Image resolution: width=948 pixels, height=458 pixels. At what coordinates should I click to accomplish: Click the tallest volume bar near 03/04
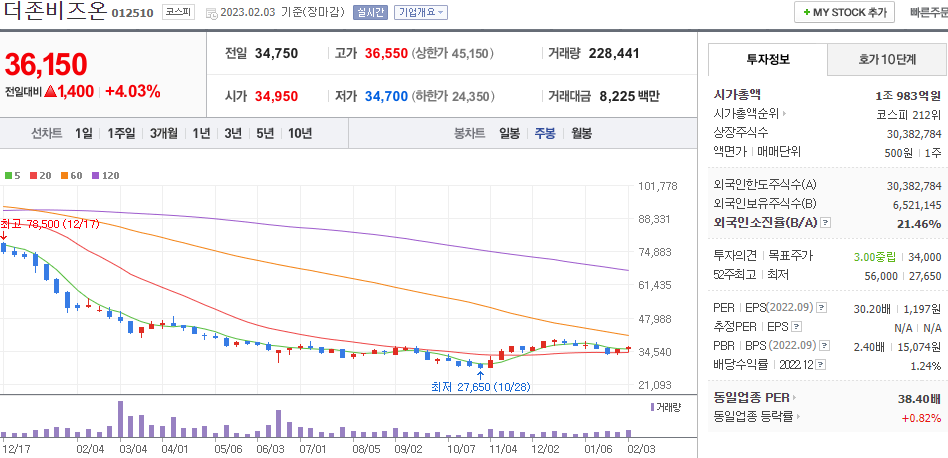(120, 419)
